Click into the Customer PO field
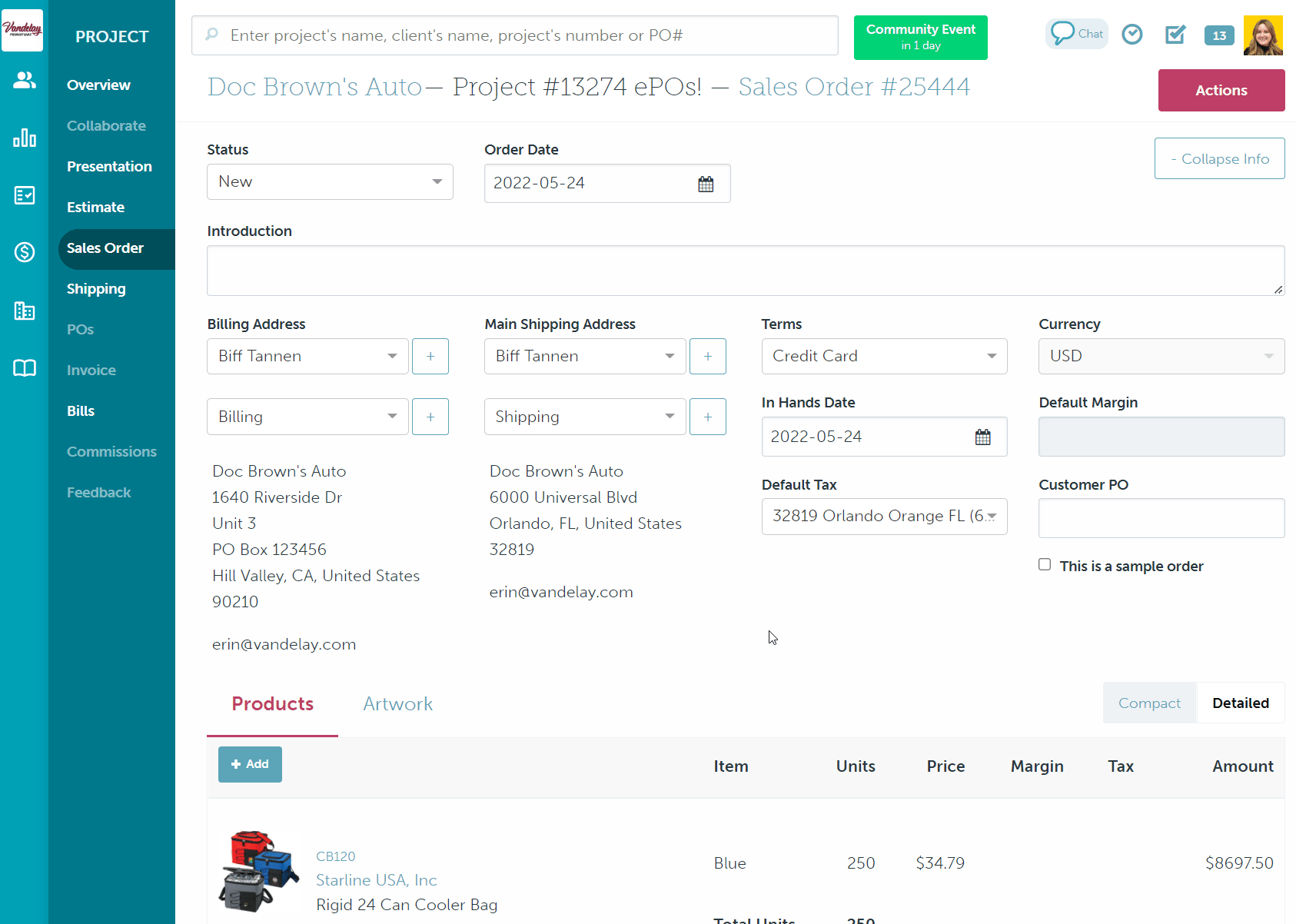The image size is (1296, 924). (1161, 519)
